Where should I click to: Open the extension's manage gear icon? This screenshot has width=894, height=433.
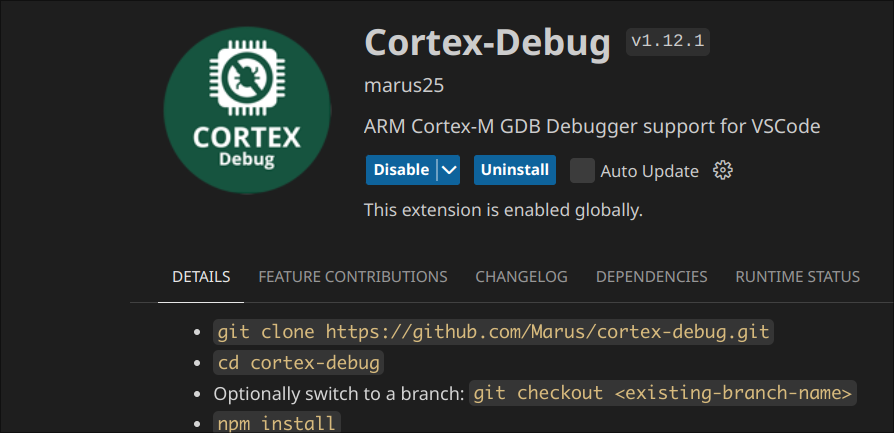[722, 171]
